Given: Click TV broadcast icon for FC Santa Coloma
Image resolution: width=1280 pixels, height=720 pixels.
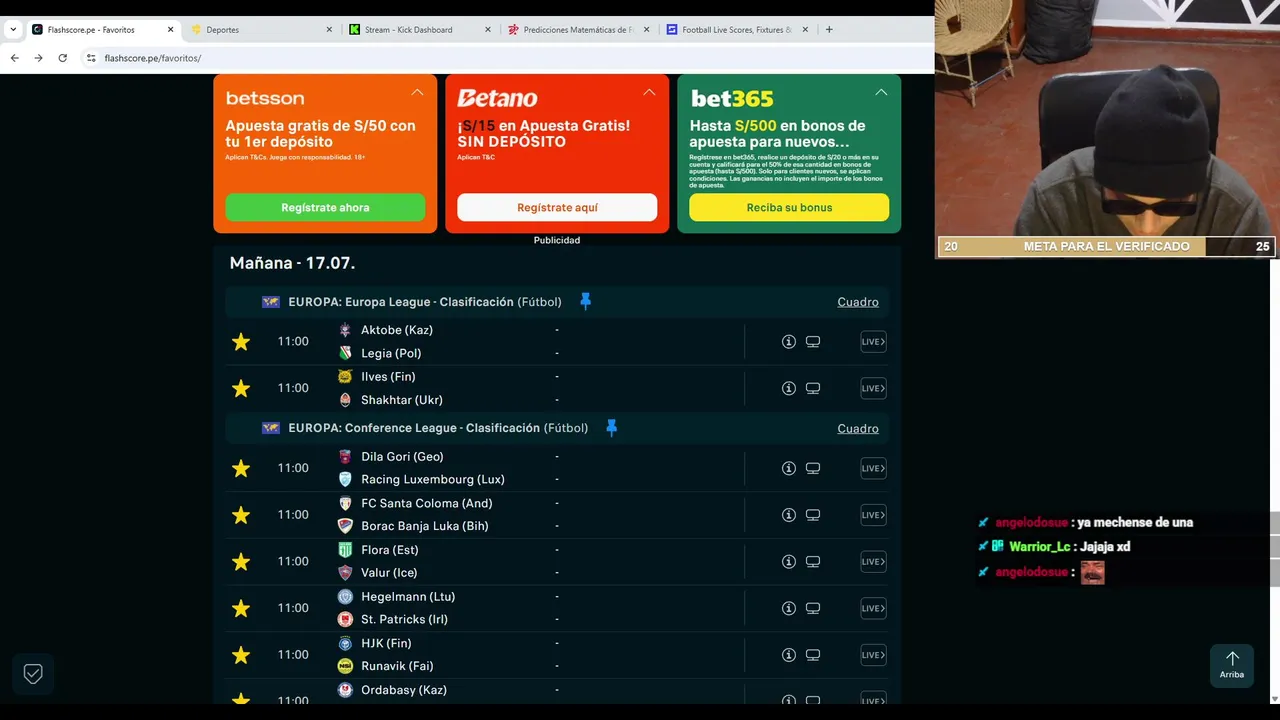Looking at the screenshot, I should pos(813,515).
